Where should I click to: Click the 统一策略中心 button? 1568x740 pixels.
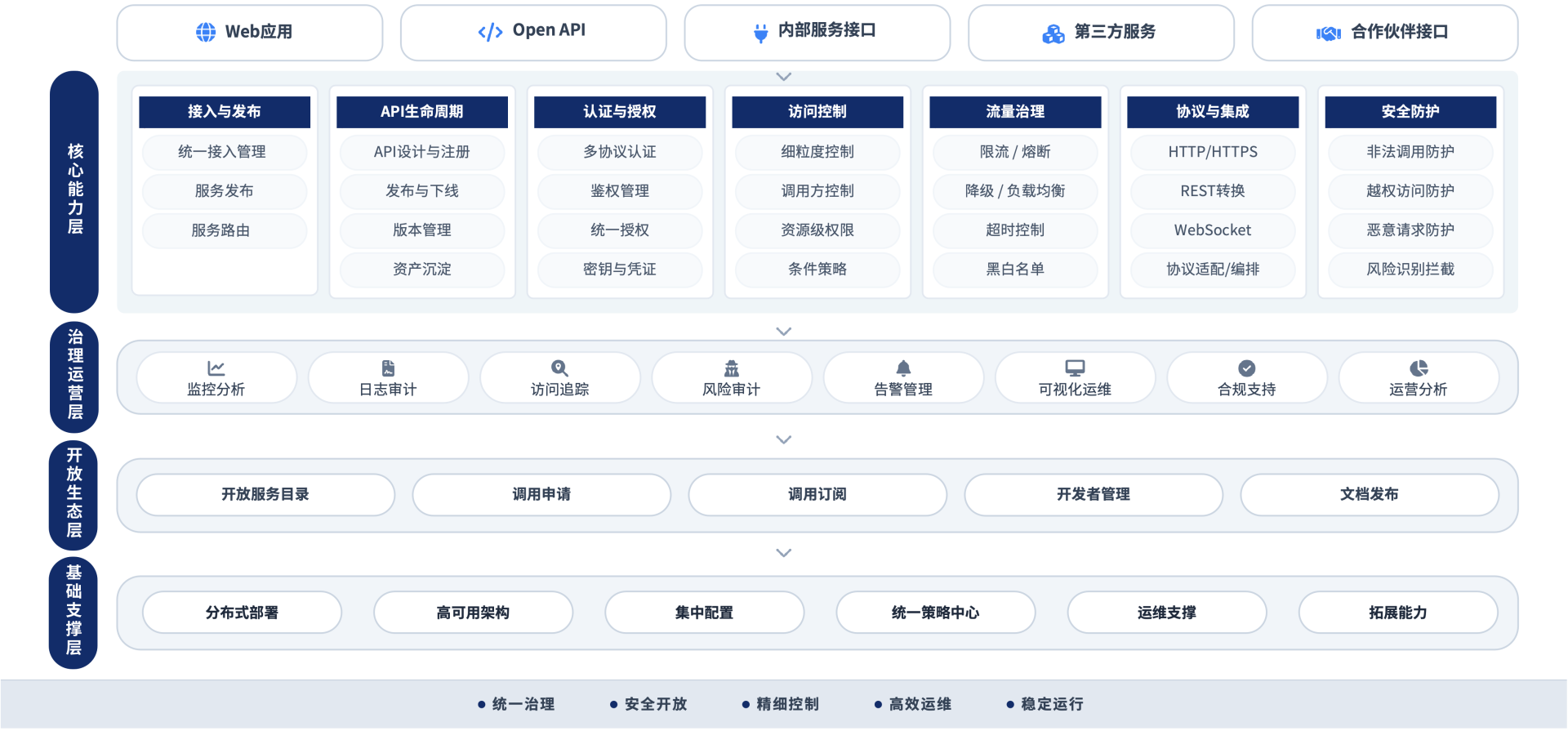point(935,613)
